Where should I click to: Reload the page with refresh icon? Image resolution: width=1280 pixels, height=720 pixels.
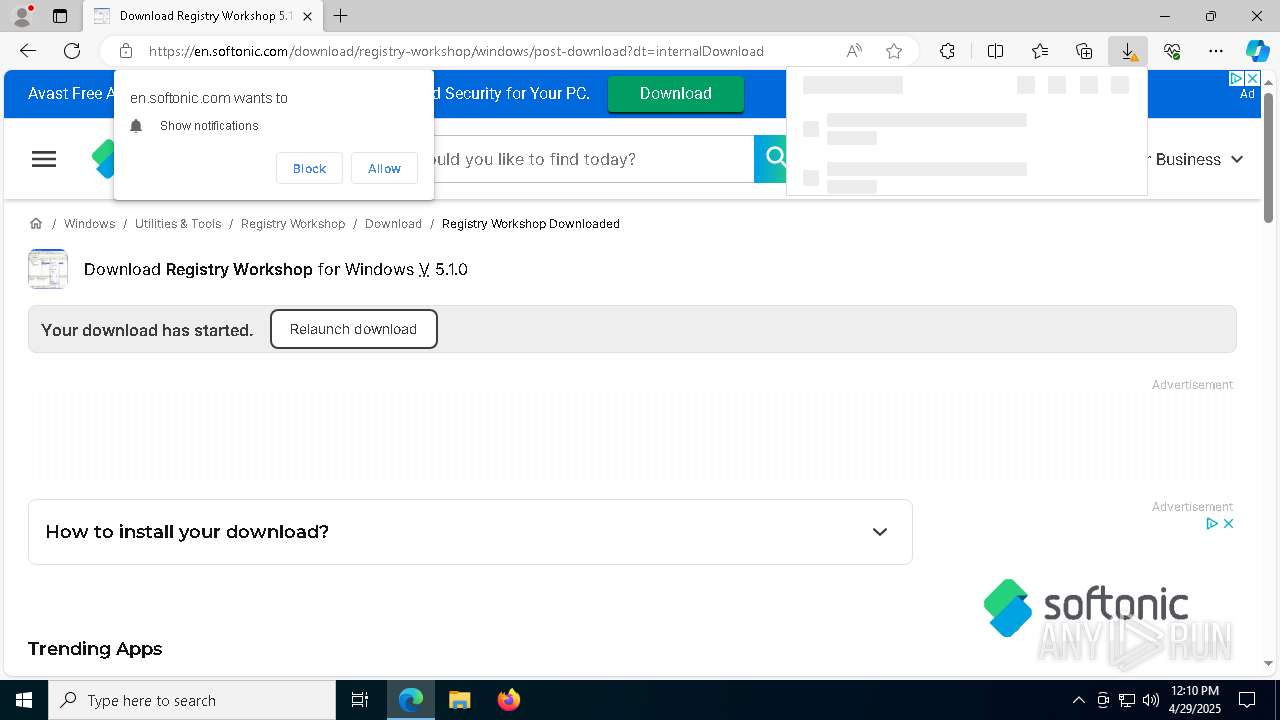pos(72,51)
